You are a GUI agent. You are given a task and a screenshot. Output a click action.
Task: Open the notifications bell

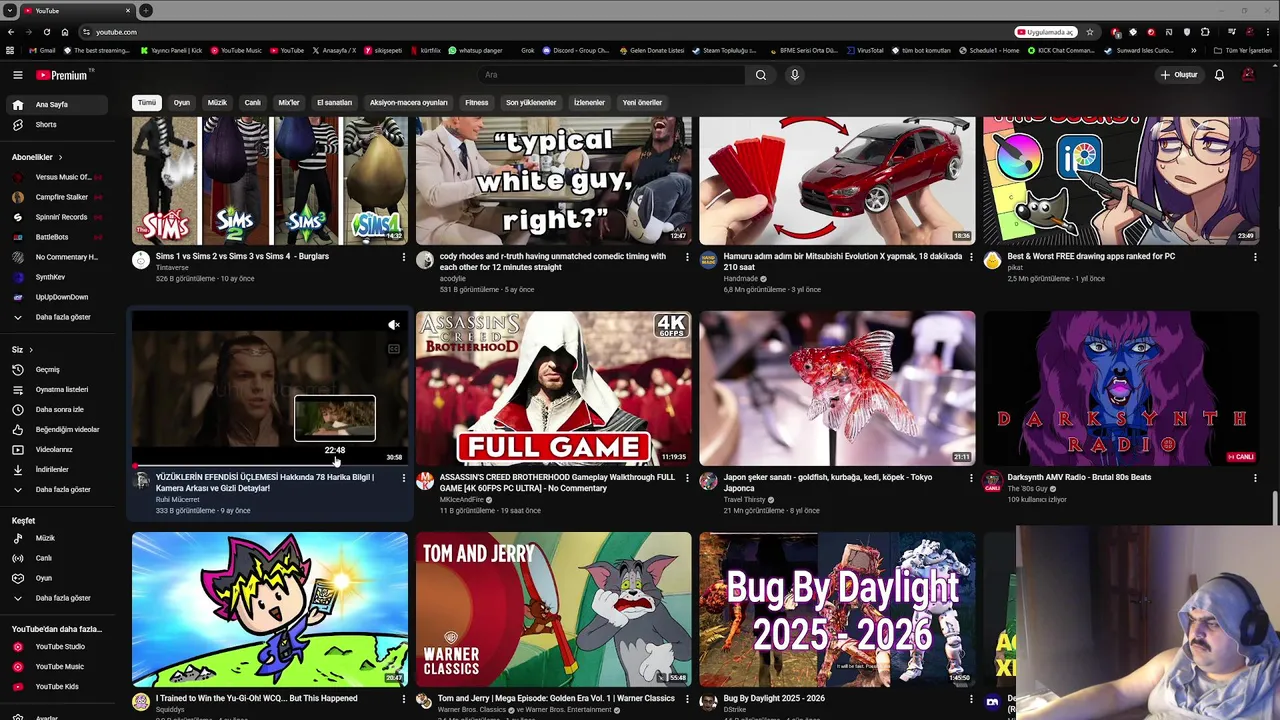coord(1219,75)
